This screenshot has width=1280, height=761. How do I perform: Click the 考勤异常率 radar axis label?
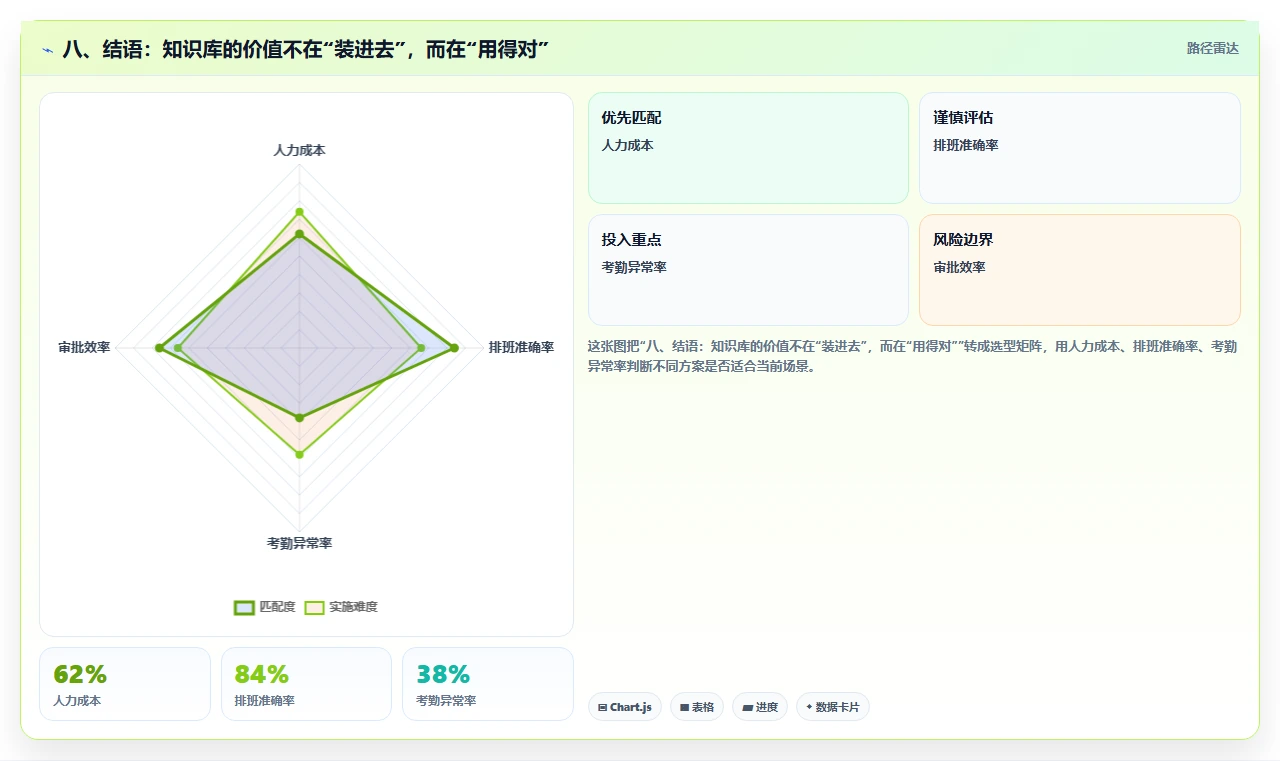click(x=299, y=543)
